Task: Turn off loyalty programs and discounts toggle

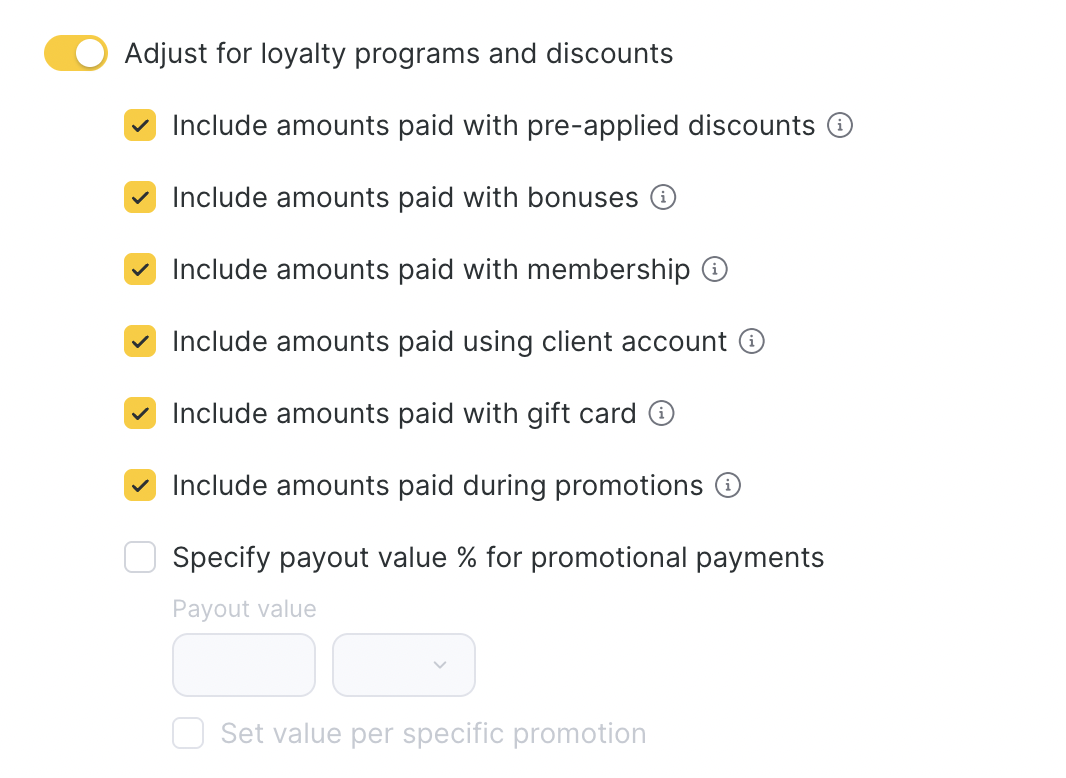Action: [x=76, y=54]
